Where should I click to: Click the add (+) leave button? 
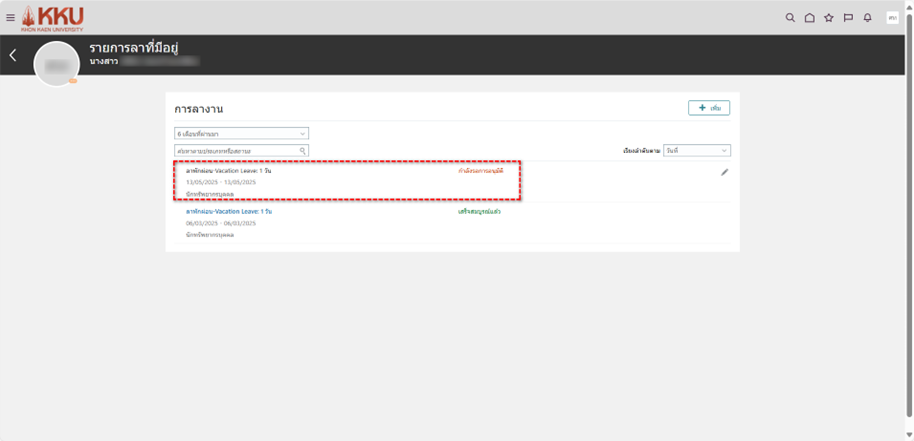click(x=708, y=107)
